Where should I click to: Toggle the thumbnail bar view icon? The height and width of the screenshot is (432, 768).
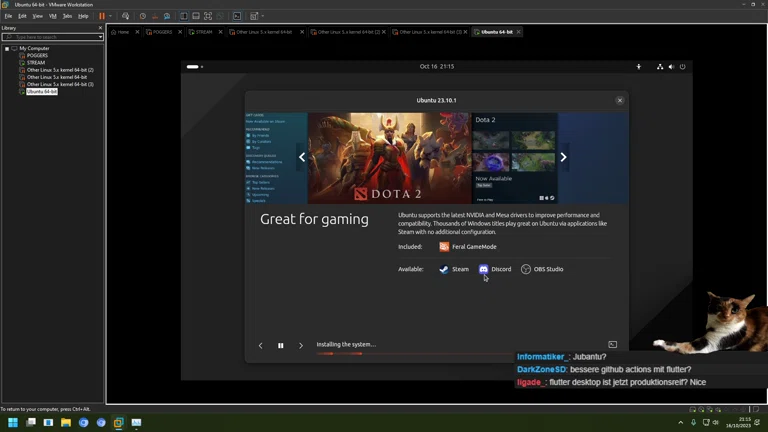coord(196,16)
